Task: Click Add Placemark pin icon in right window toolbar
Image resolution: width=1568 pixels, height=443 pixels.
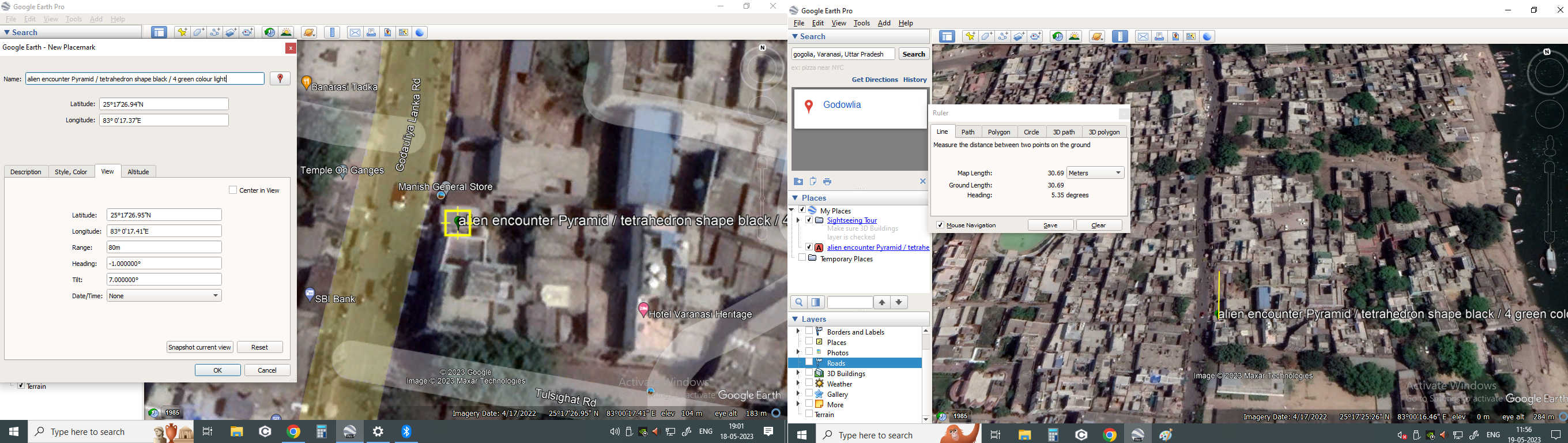Action: [970, 36]
